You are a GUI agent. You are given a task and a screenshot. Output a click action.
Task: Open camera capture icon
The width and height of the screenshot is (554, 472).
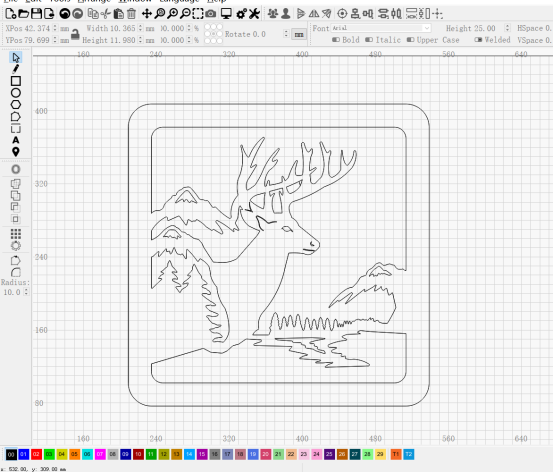tap(211, 14)
